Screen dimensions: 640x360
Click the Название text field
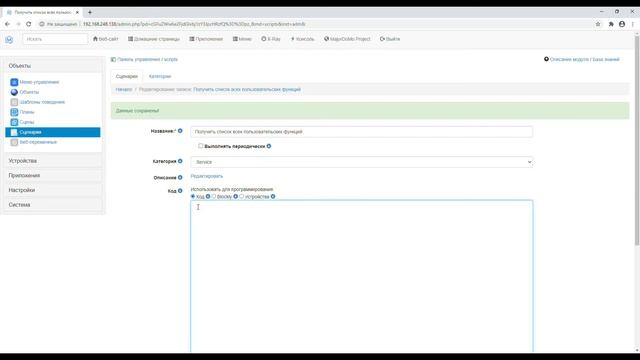[x=361, y=132]
